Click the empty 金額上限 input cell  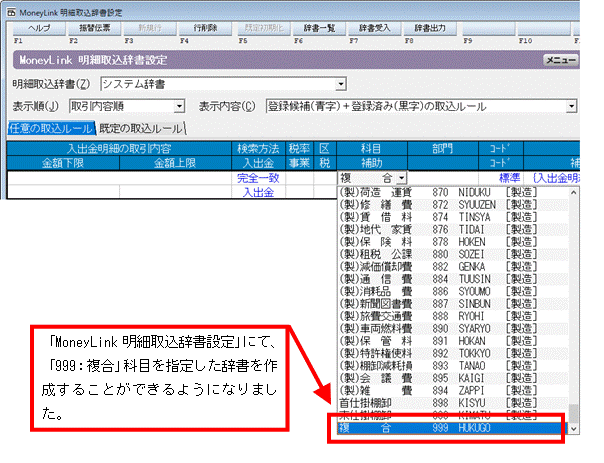[x=175, y=192]
